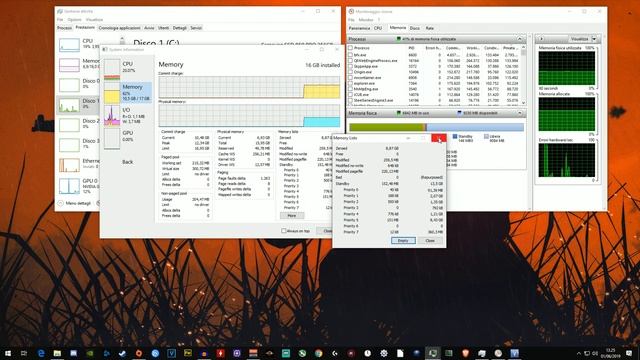Check the SteelSeriesEngine3.exe process checkbox
The height and width of the screenshot is (360, 640).
point(350,100)
